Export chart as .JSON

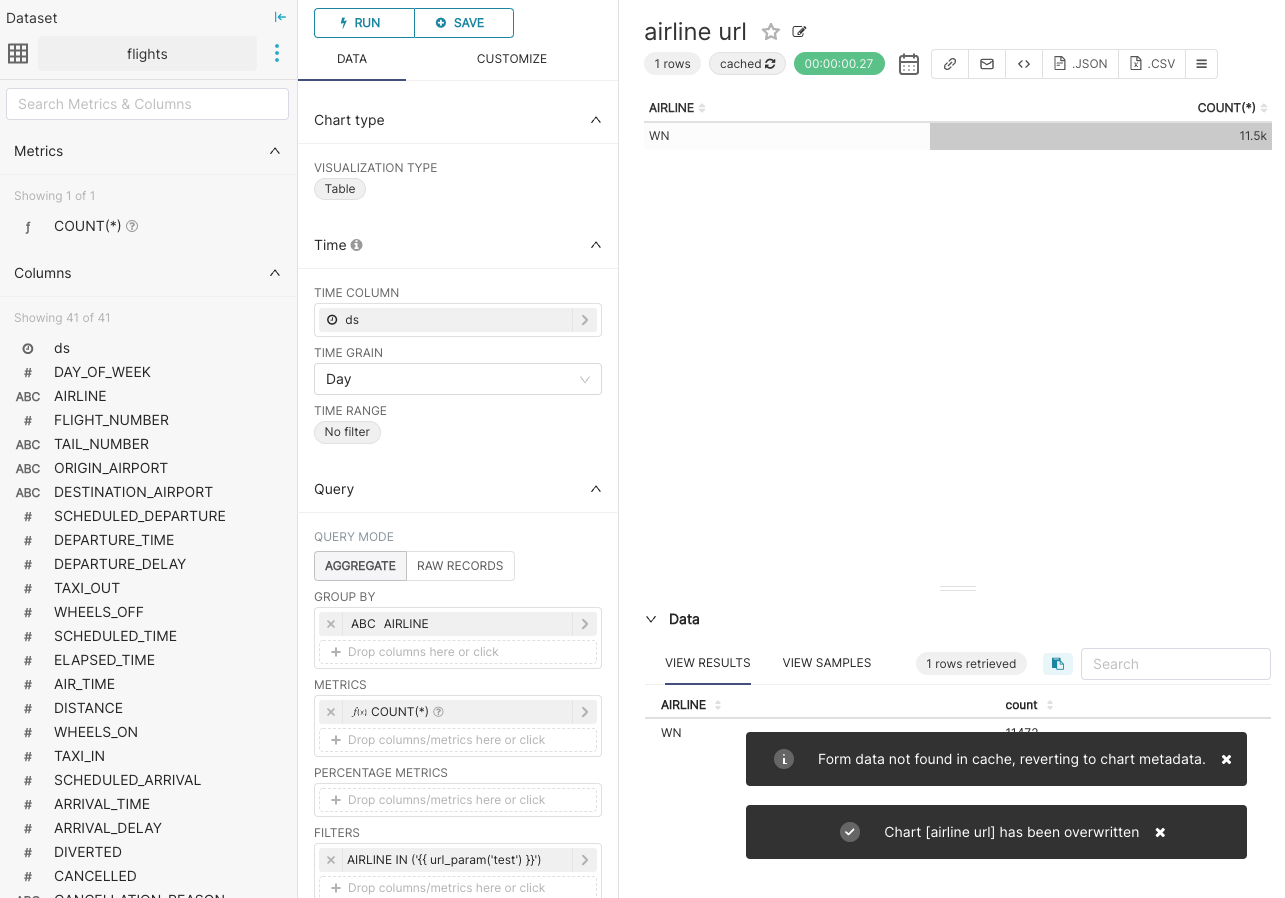pos(1081,64)
